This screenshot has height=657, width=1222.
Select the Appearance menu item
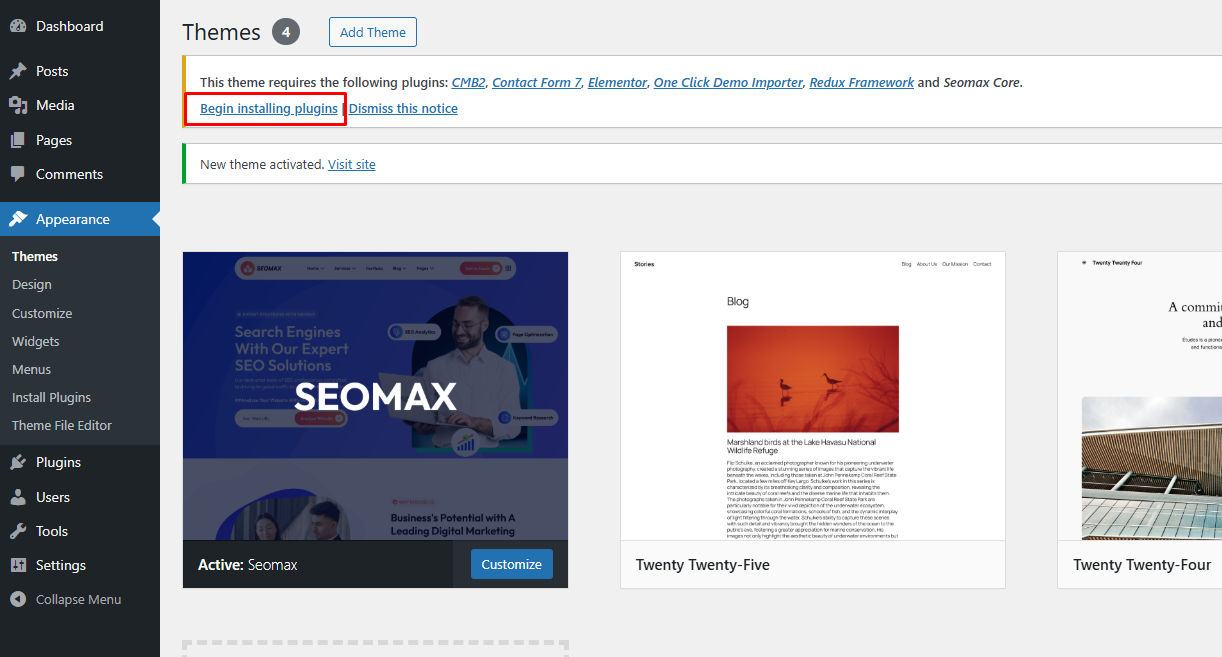pyautogui.click(x=80, y=219)
